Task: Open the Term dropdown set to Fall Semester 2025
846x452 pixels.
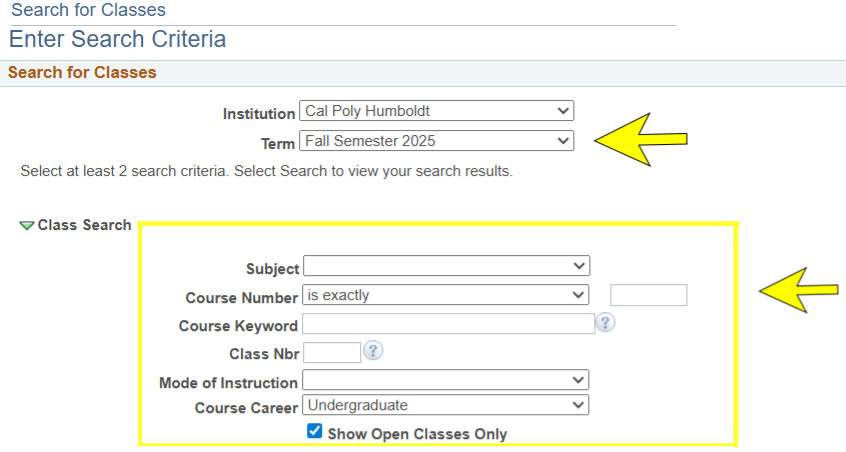Action: point(437,141)
